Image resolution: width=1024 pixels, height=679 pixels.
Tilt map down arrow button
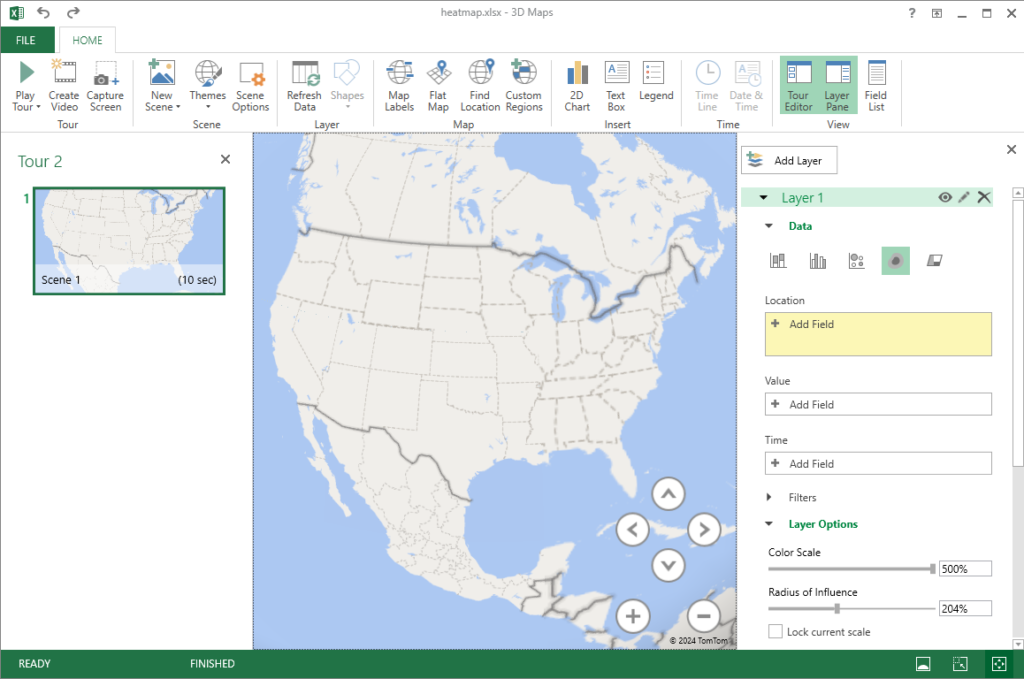coord(668,565)
